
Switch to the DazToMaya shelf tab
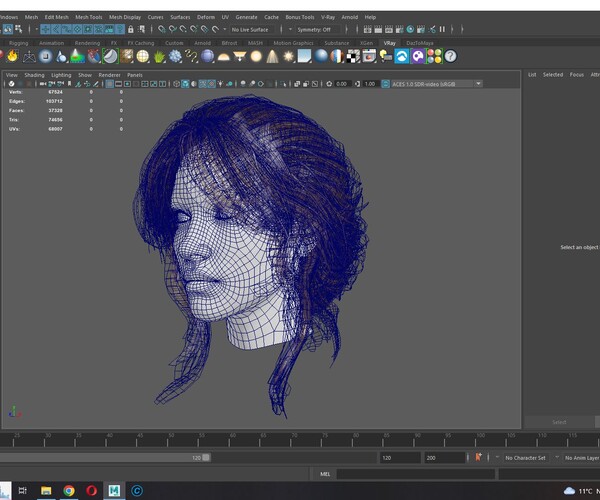[x=420, y=43]
